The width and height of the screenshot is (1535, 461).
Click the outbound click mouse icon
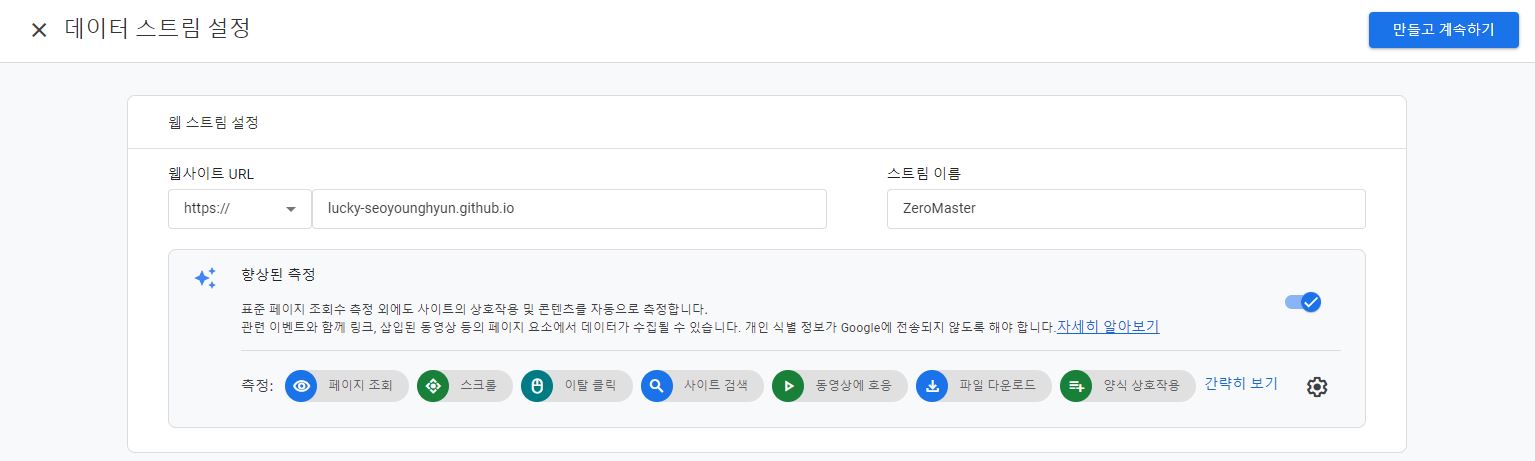tap(537, 386)
